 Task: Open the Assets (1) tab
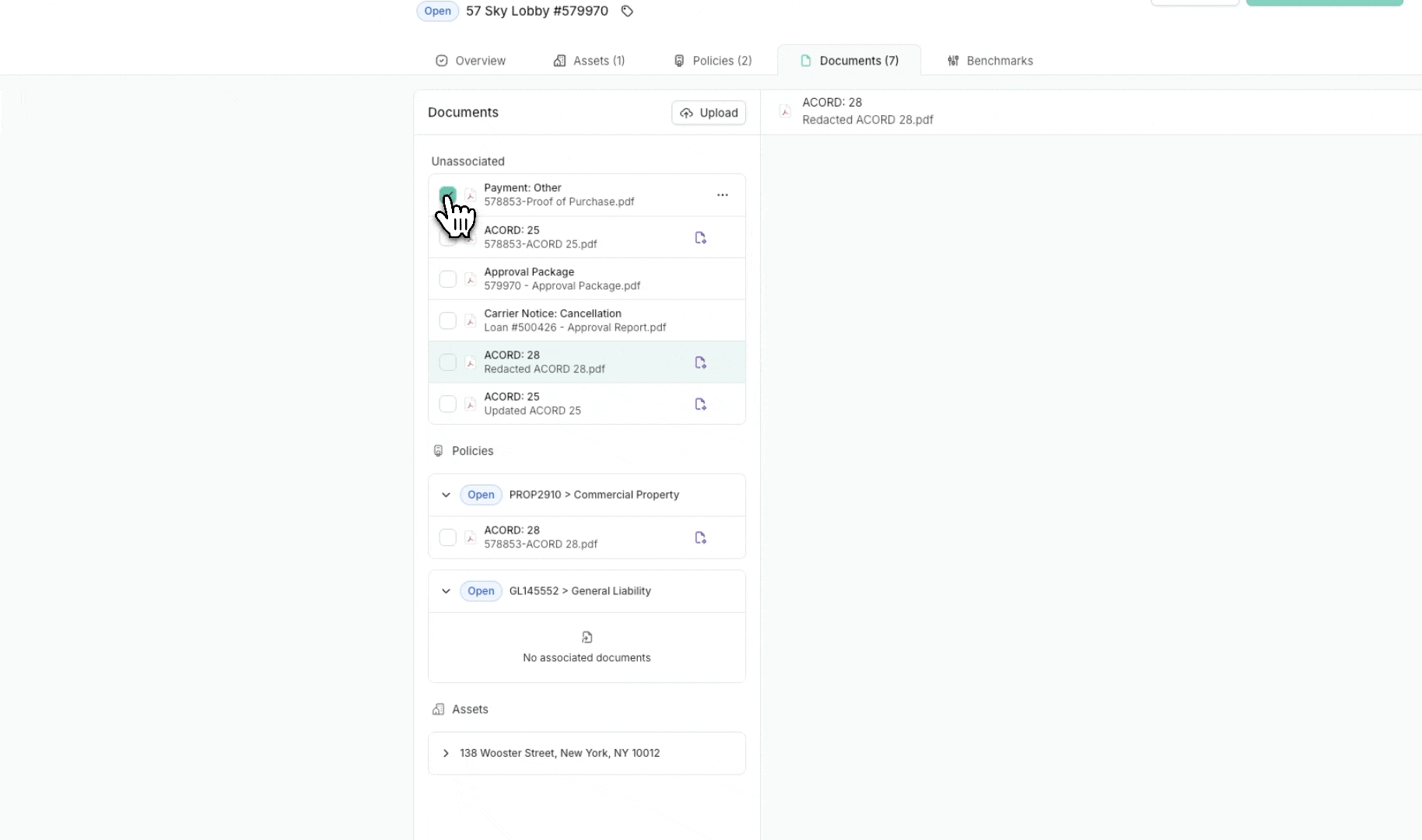[589, 61]
